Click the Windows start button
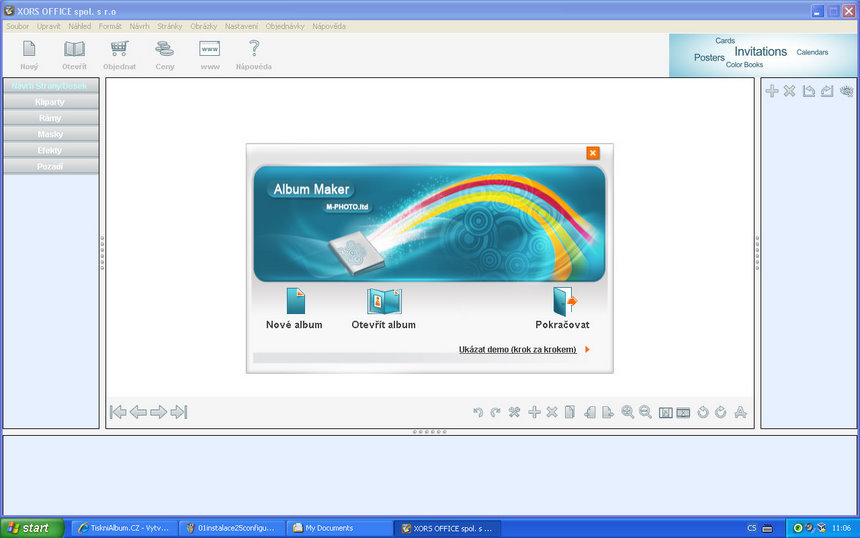860x538 pixels. pos(32,528)
